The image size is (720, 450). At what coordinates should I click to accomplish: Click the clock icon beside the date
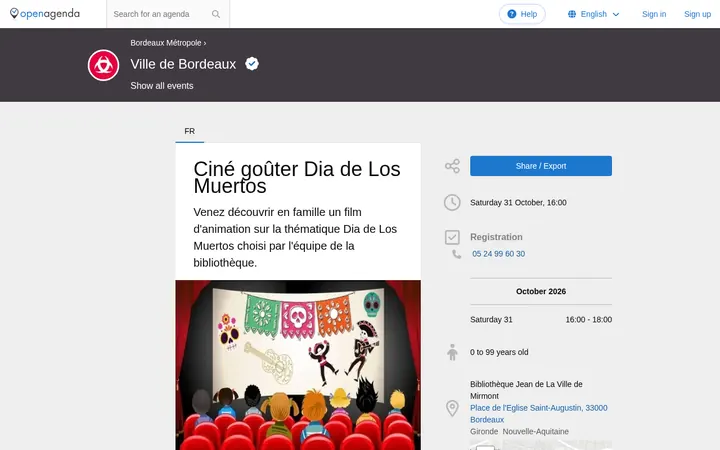point(452,202)
